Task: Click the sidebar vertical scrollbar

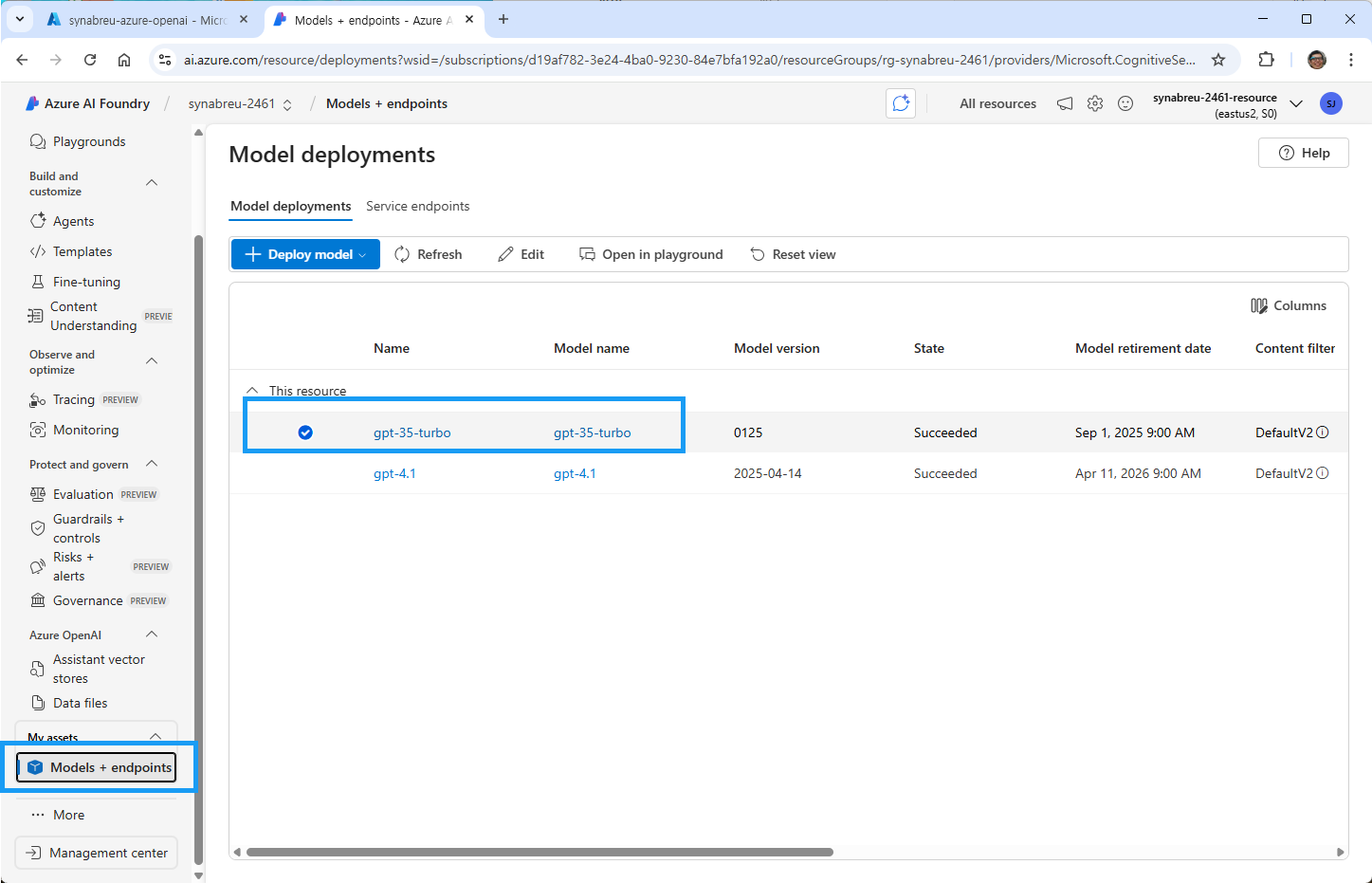Action: [198, 550]
